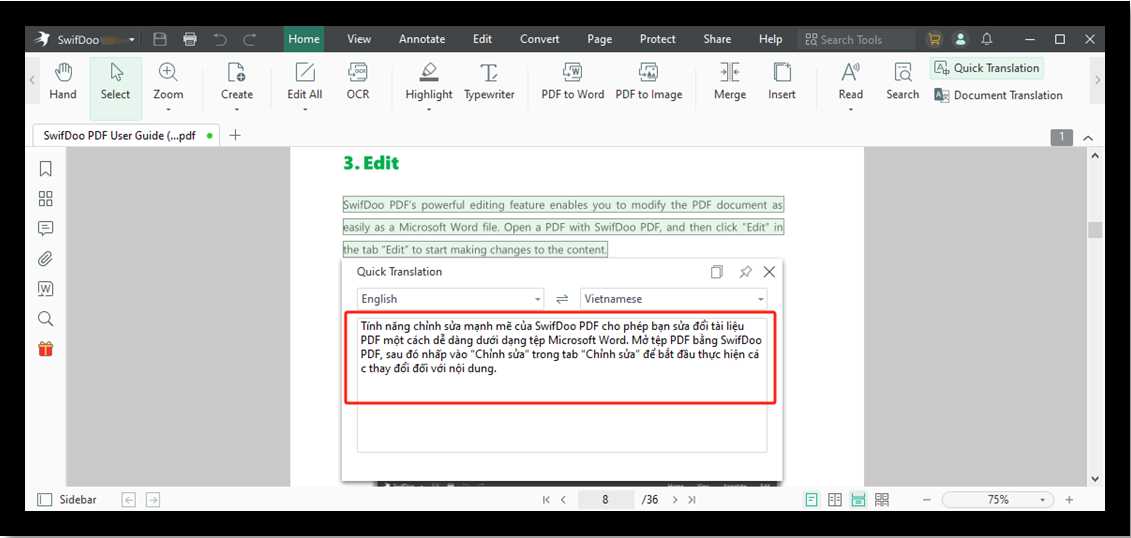Pin the Quick Translation window
Viewport: 1131px width, 538px height.
click(745, 272)
